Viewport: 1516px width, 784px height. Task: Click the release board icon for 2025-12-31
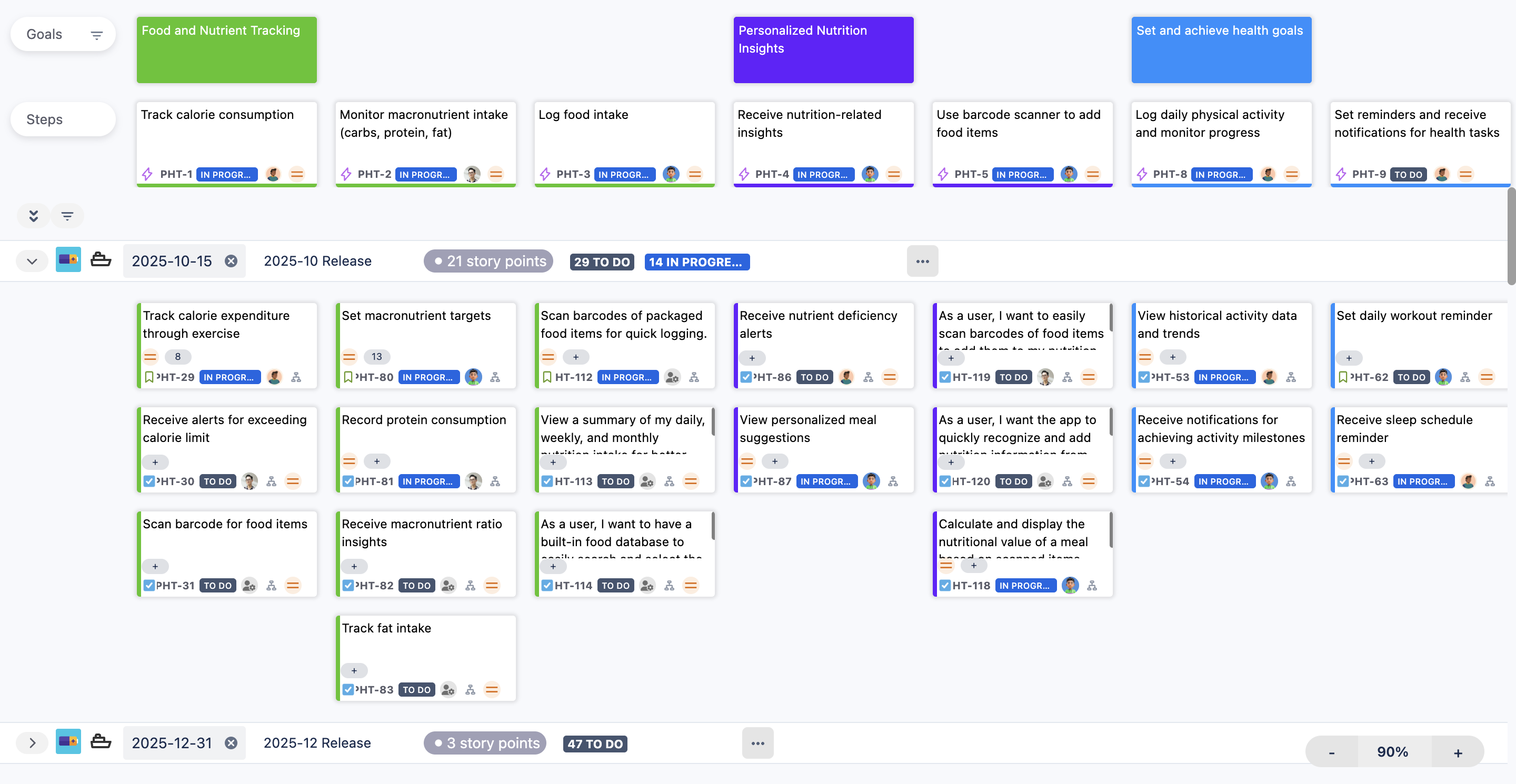pyautogui.click(x=68, y=742)
